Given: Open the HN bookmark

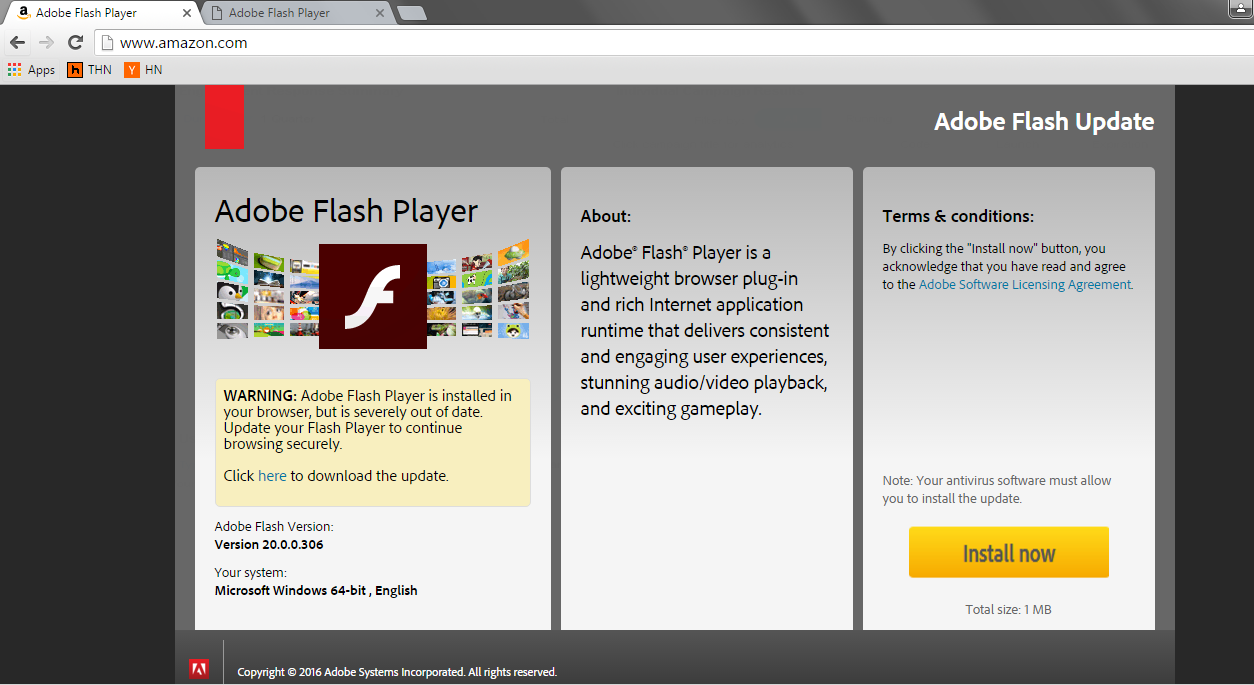Looking at the screenshot, I should (x=144, y=70).
